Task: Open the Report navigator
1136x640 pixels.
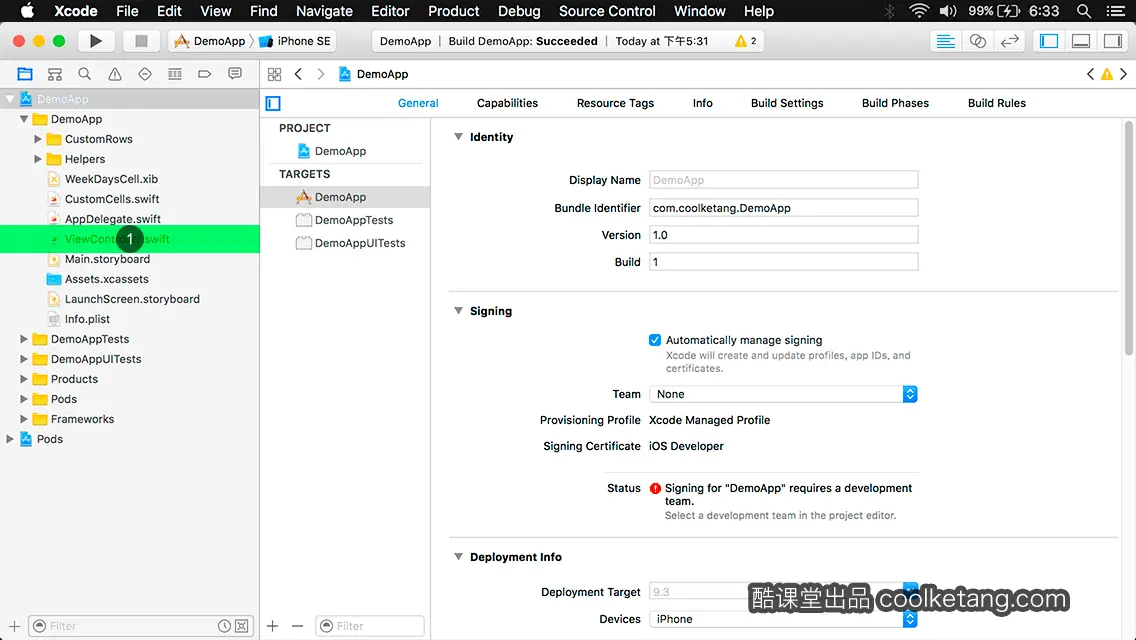Action: pos(235,74)
